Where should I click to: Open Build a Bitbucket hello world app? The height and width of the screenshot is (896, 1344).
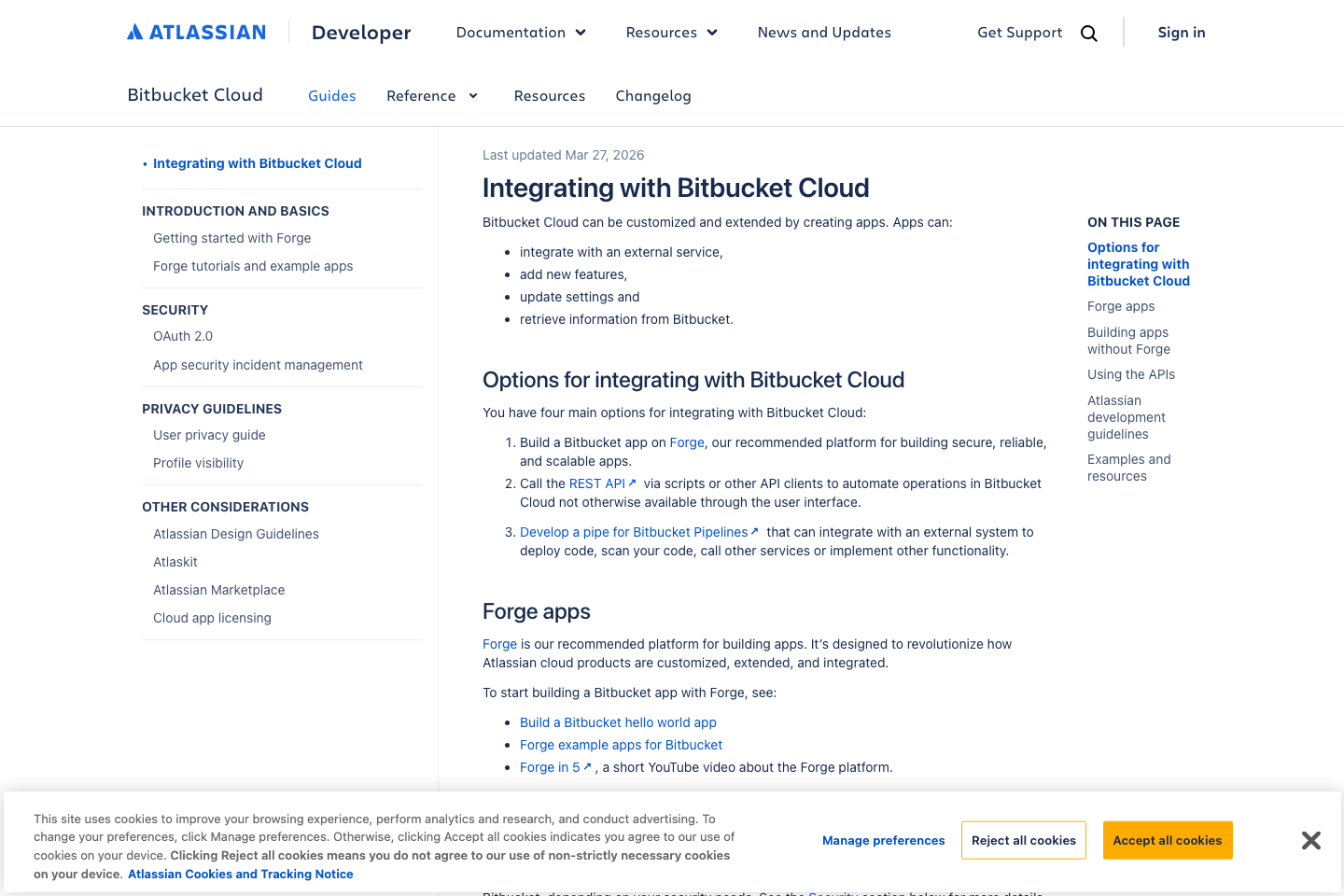click(618, 721)
